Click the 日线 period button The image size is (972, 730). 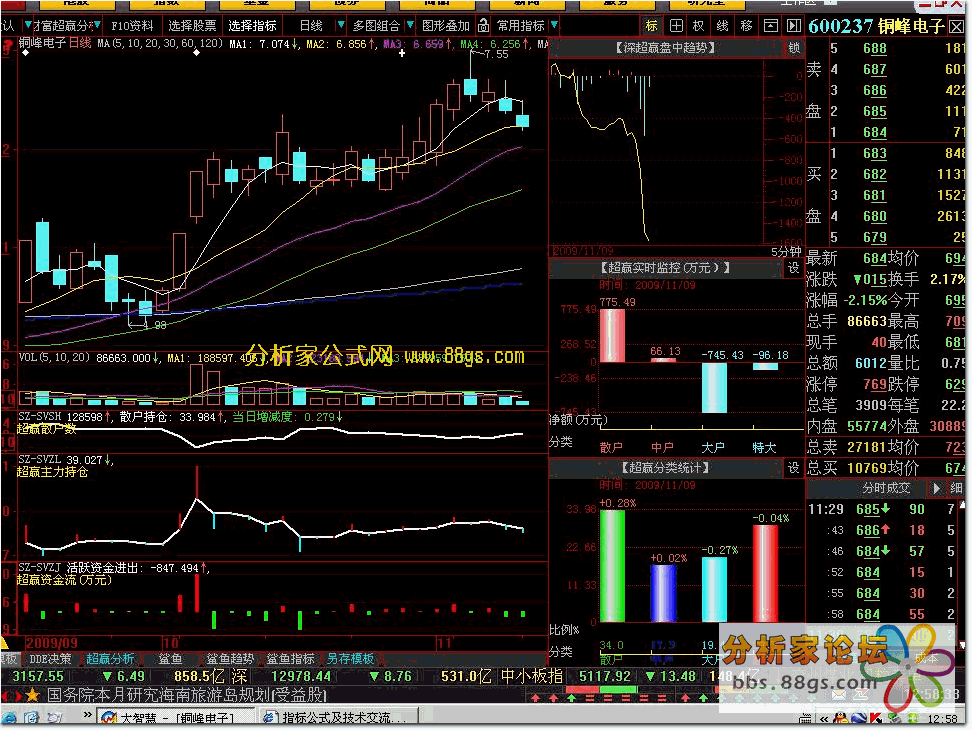coord(311,25)
